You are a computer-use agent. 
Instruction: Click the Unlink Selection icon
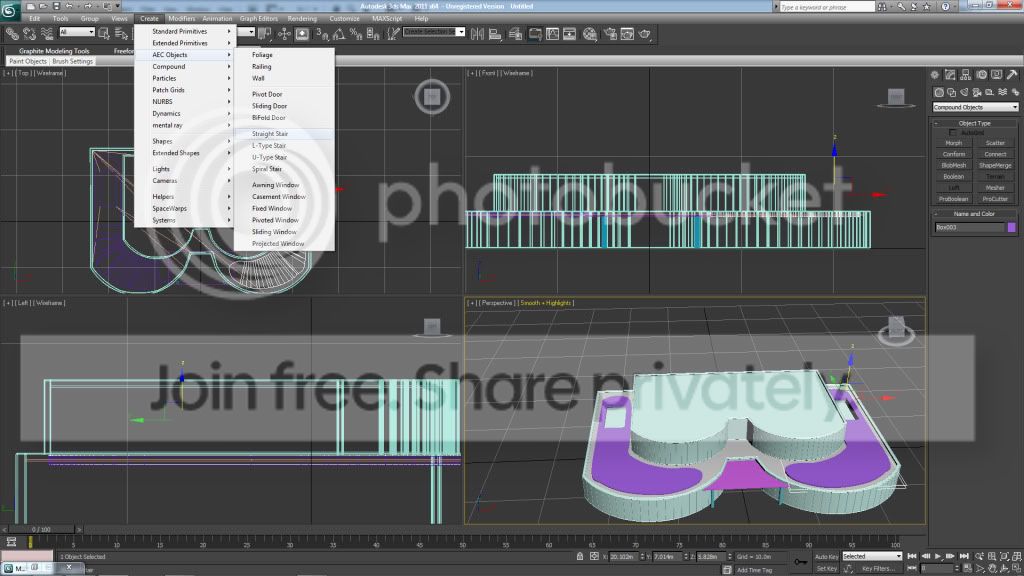pos(29,33)
